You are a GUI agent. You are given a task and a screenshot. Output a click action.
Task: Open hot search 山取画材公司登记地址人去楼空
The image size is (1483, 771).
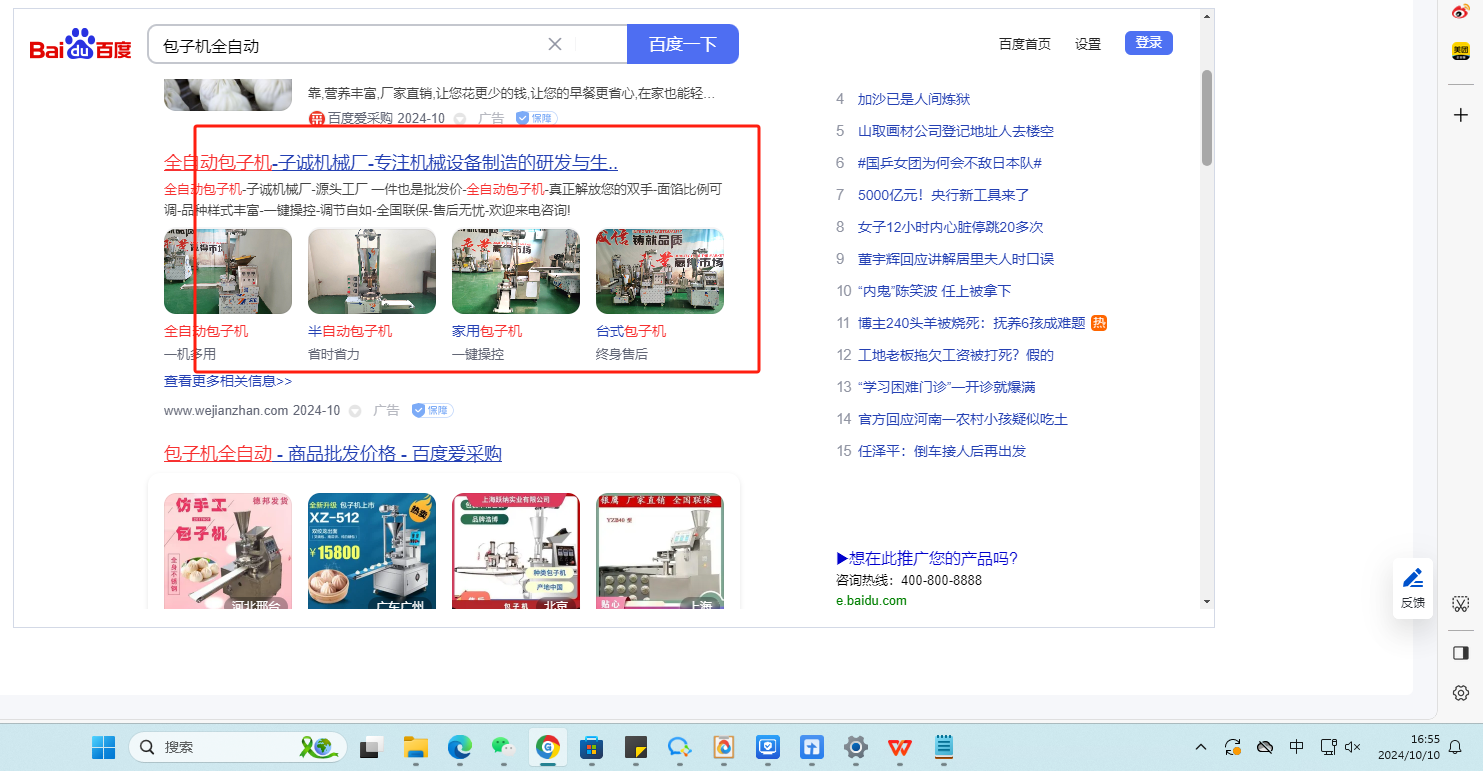click(956, 131)
